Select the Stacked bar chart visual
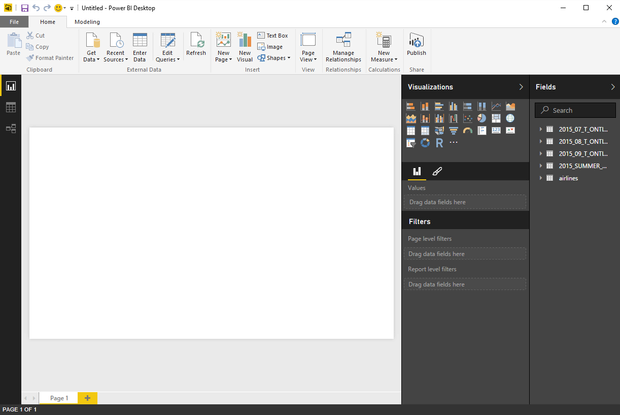Screen dimensions: 620x415 pos(410,106)
